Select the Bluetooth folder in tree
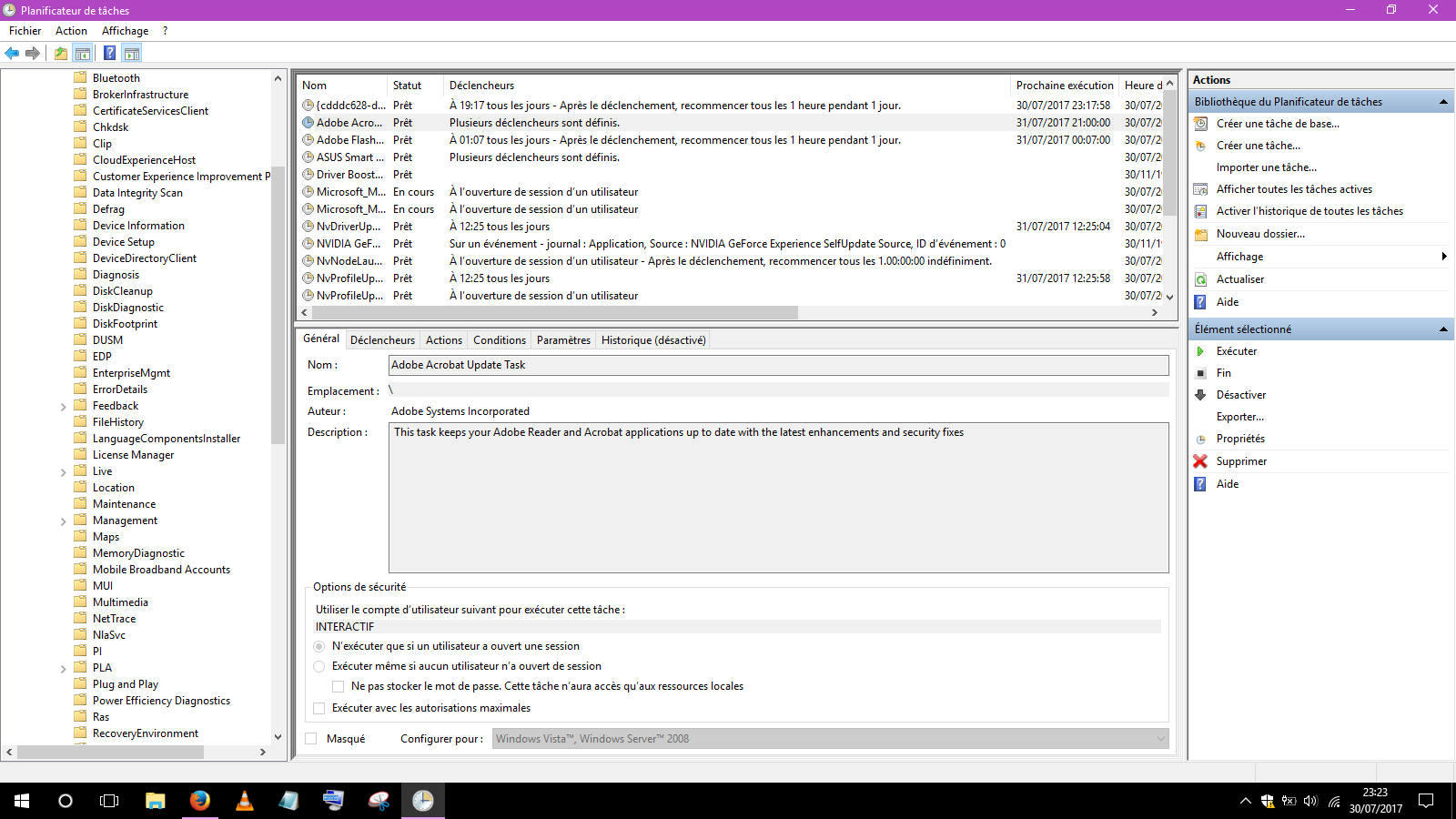This screenshot has width=1456, height=819. (116, 78)
